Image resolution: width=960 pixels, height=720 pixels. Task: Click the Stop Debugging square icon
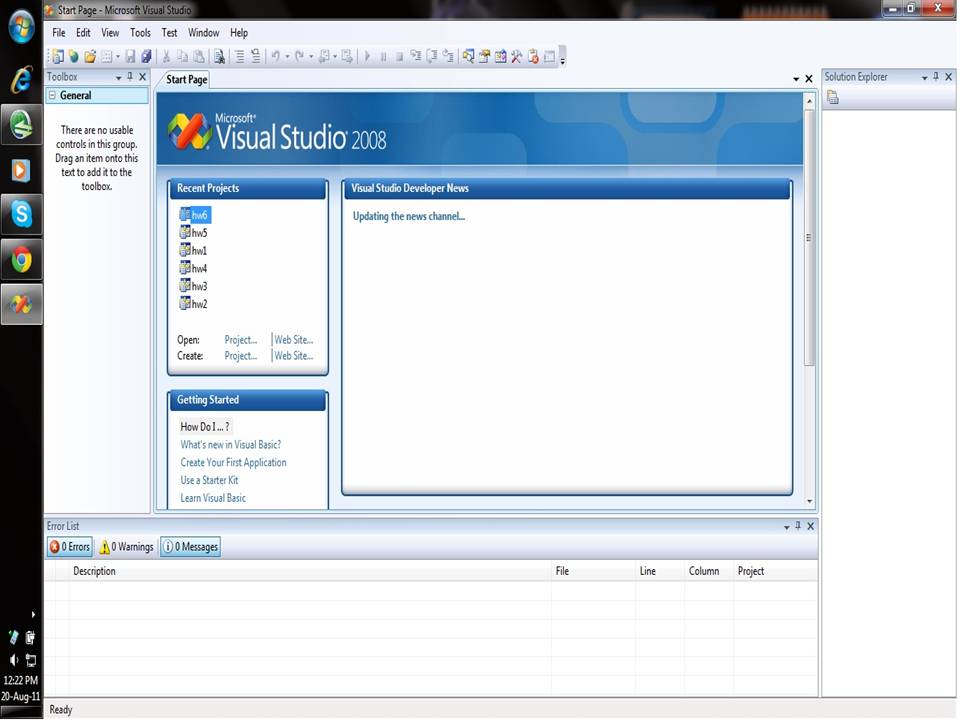click(x=399, y=56)
